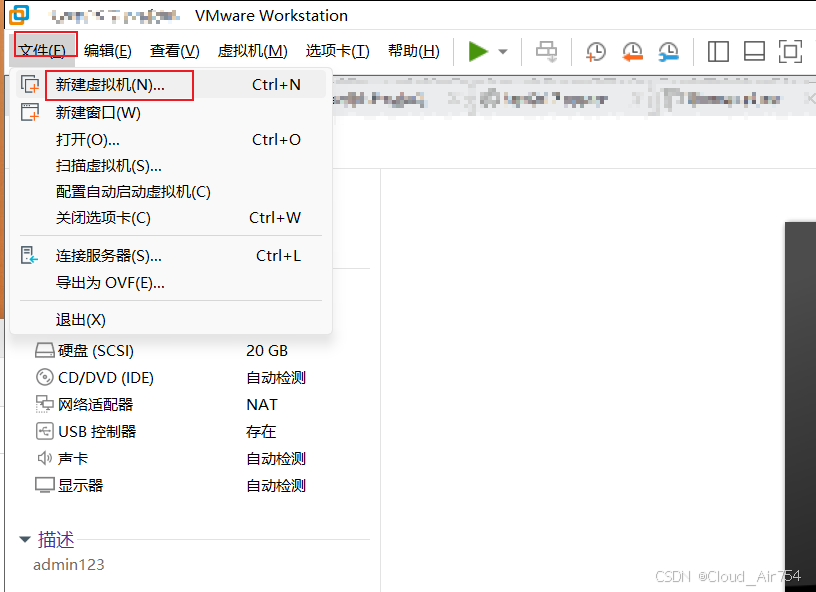Choose 打开(O)... from the file menu
Viewport: 816px width, 592px height.
pos(171,139)
